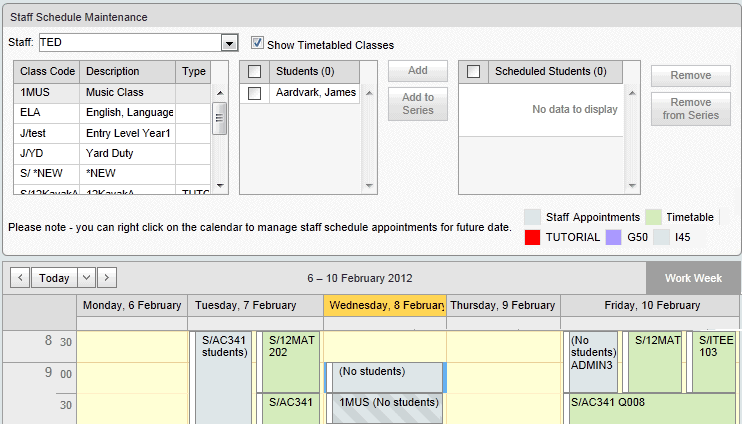Screen dimensions: 742x424
Task: Click the red TUTORIAL legend swatch
Action: tap(532, 237)
